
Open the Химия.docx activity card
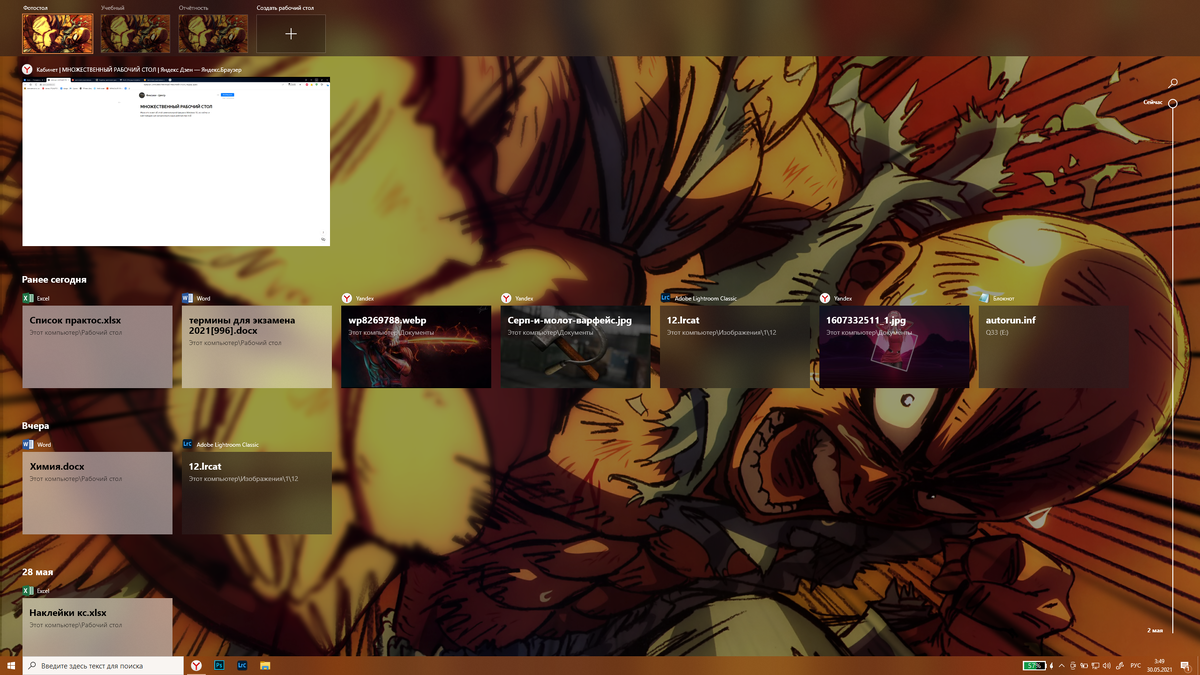(97, 493)
